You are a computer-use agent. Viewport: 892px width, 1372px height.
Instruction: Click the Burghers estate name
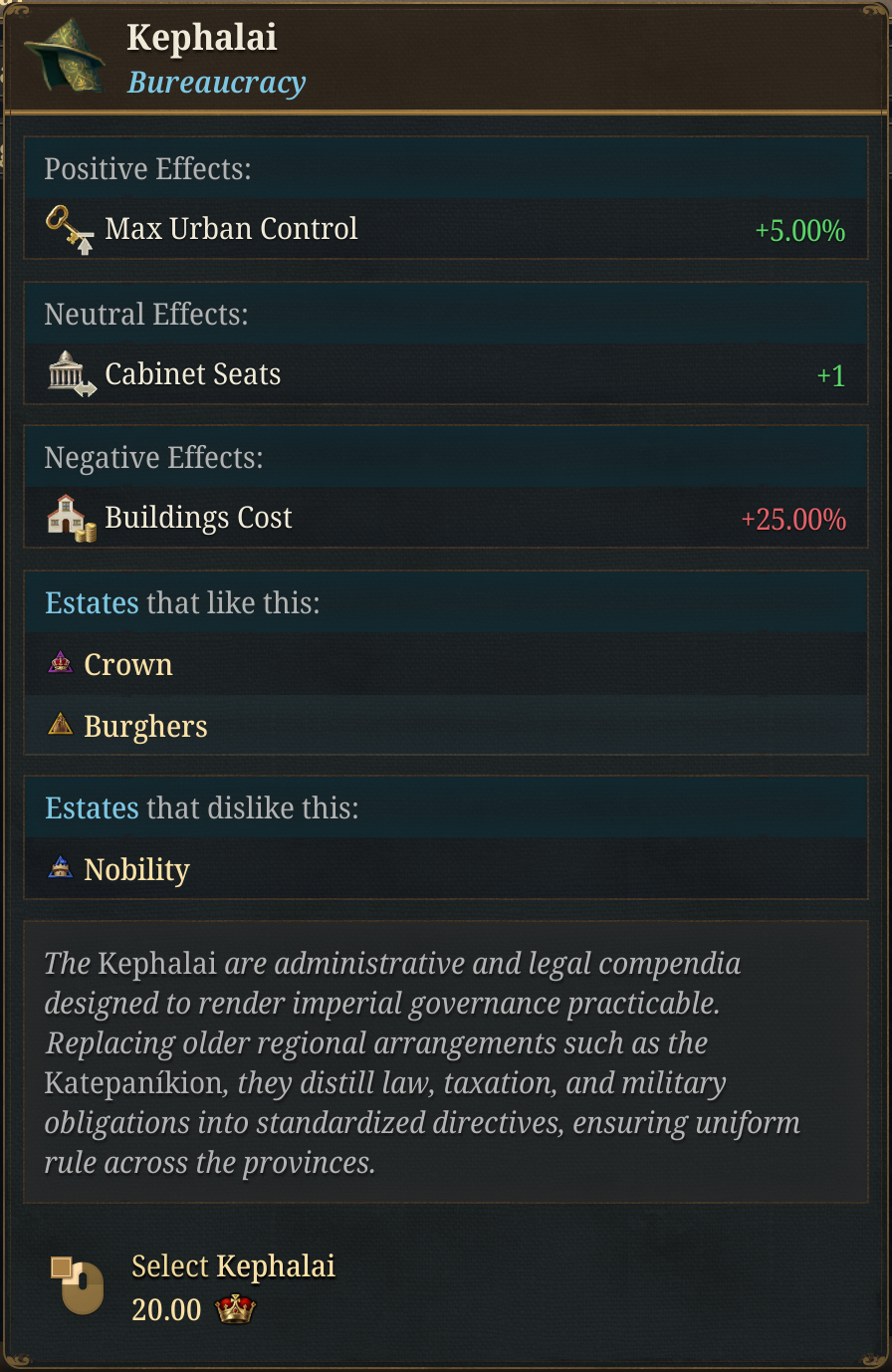pos(145,727)
